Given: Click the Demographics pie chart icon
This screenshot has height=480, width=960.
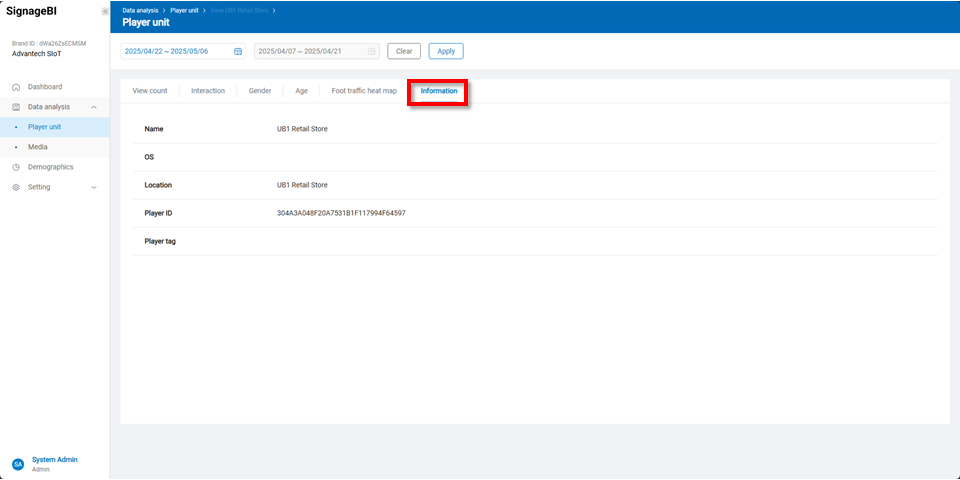Looking at the screenshot, I should click(16, 167).
